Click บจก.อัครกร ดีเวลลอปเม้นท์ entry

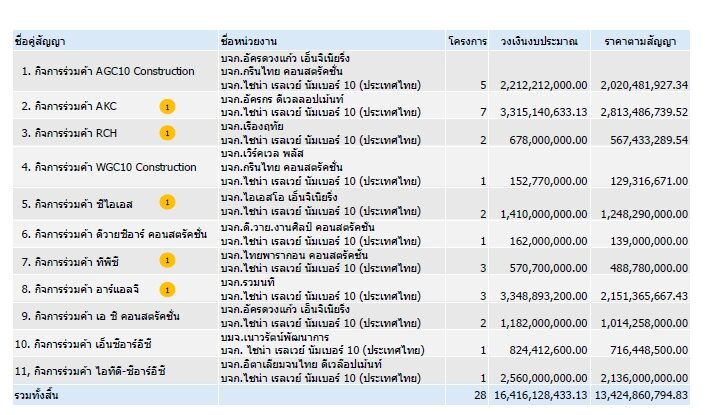(x=282, y=99)
